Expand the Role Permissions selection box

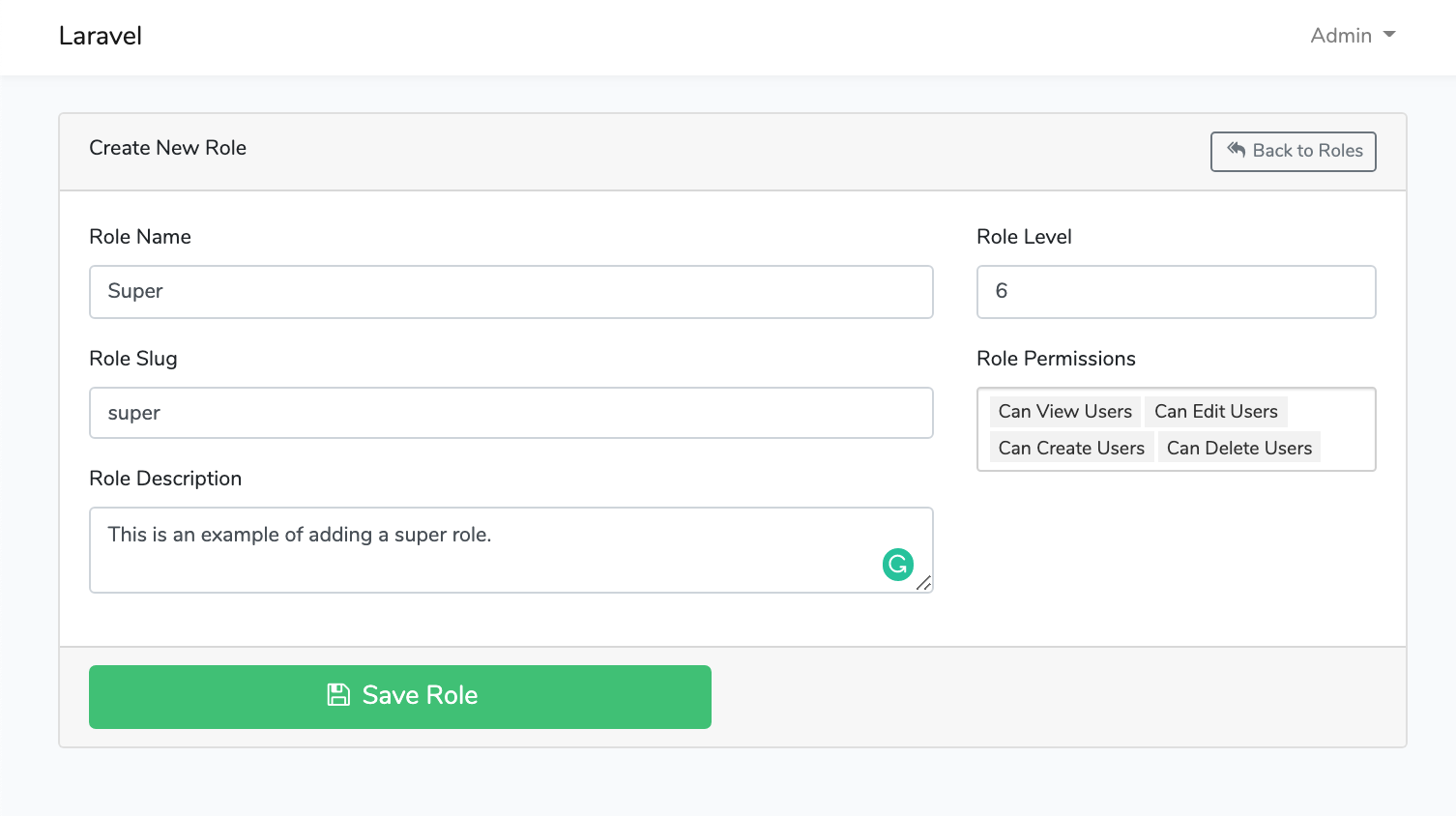(x=1176, y=429)
